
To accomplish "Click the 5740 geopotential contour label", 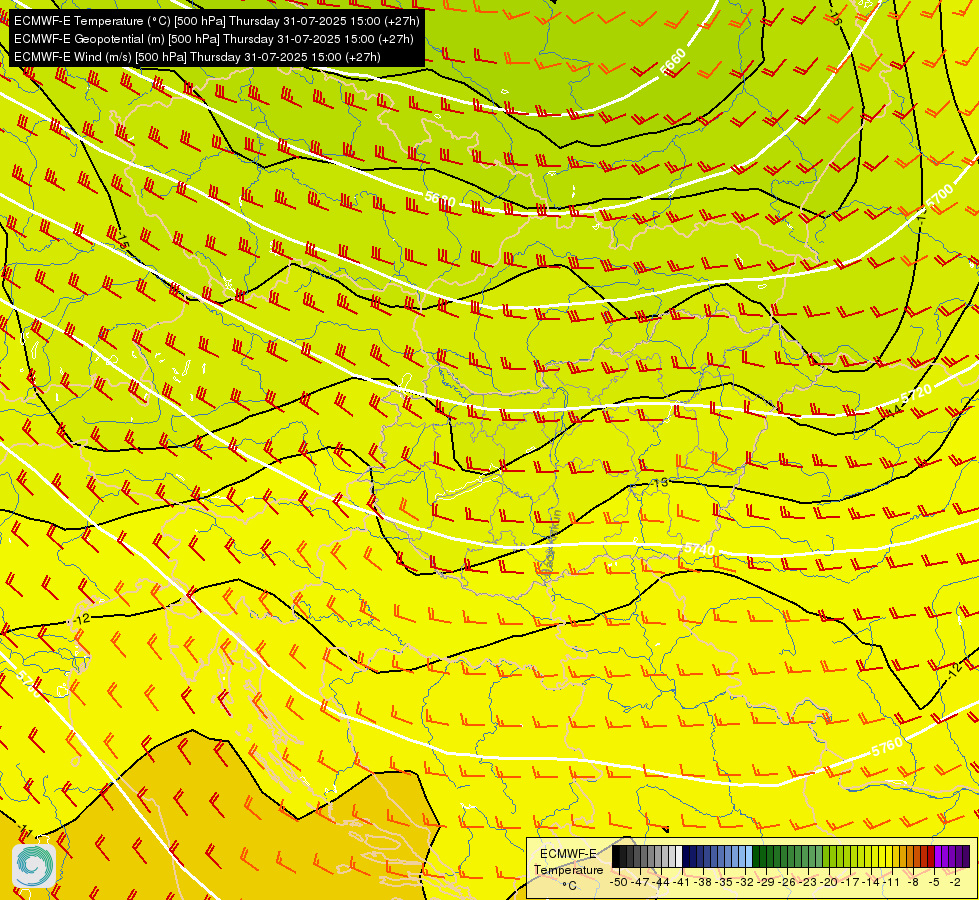I will [699, 549].
